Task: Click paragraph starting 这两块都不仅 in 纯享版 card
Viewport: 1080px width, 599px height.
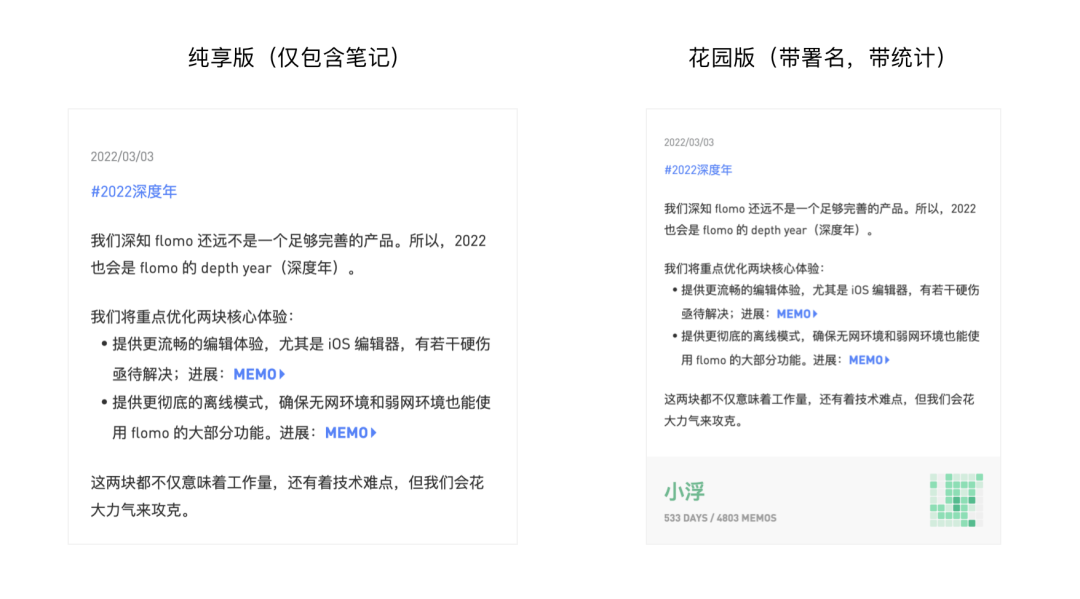Action: [287, 496]
